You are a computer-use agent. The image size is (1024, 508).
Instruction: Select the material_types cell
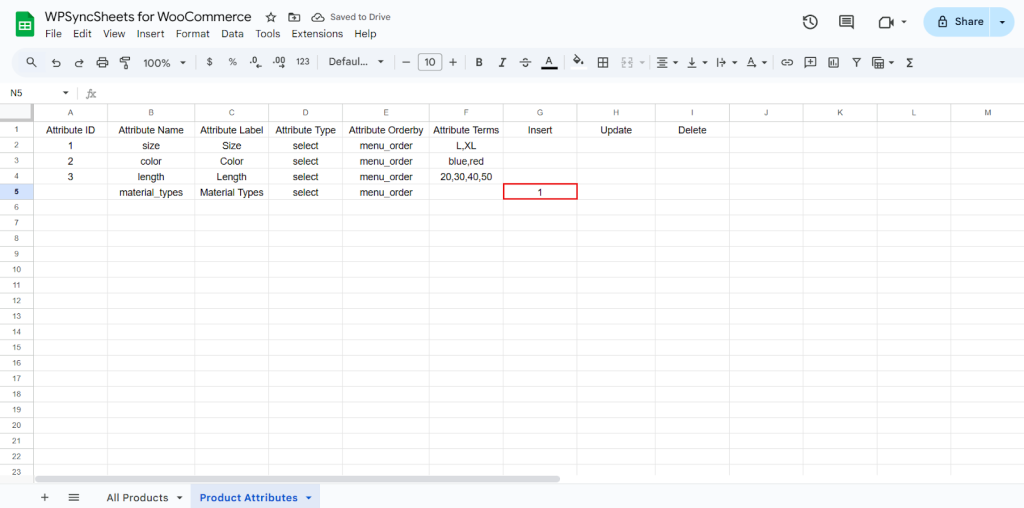151,193
